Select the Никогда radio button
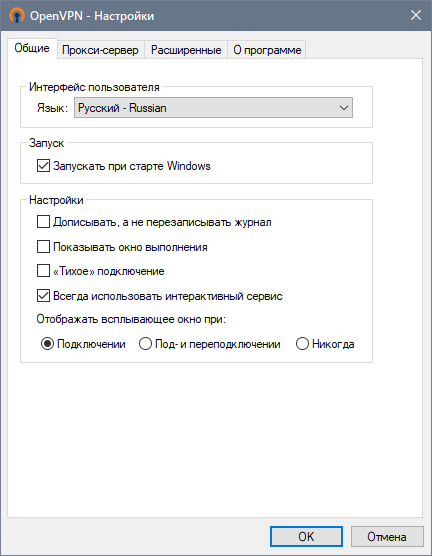The image size is (432, 556). [302, 344]
